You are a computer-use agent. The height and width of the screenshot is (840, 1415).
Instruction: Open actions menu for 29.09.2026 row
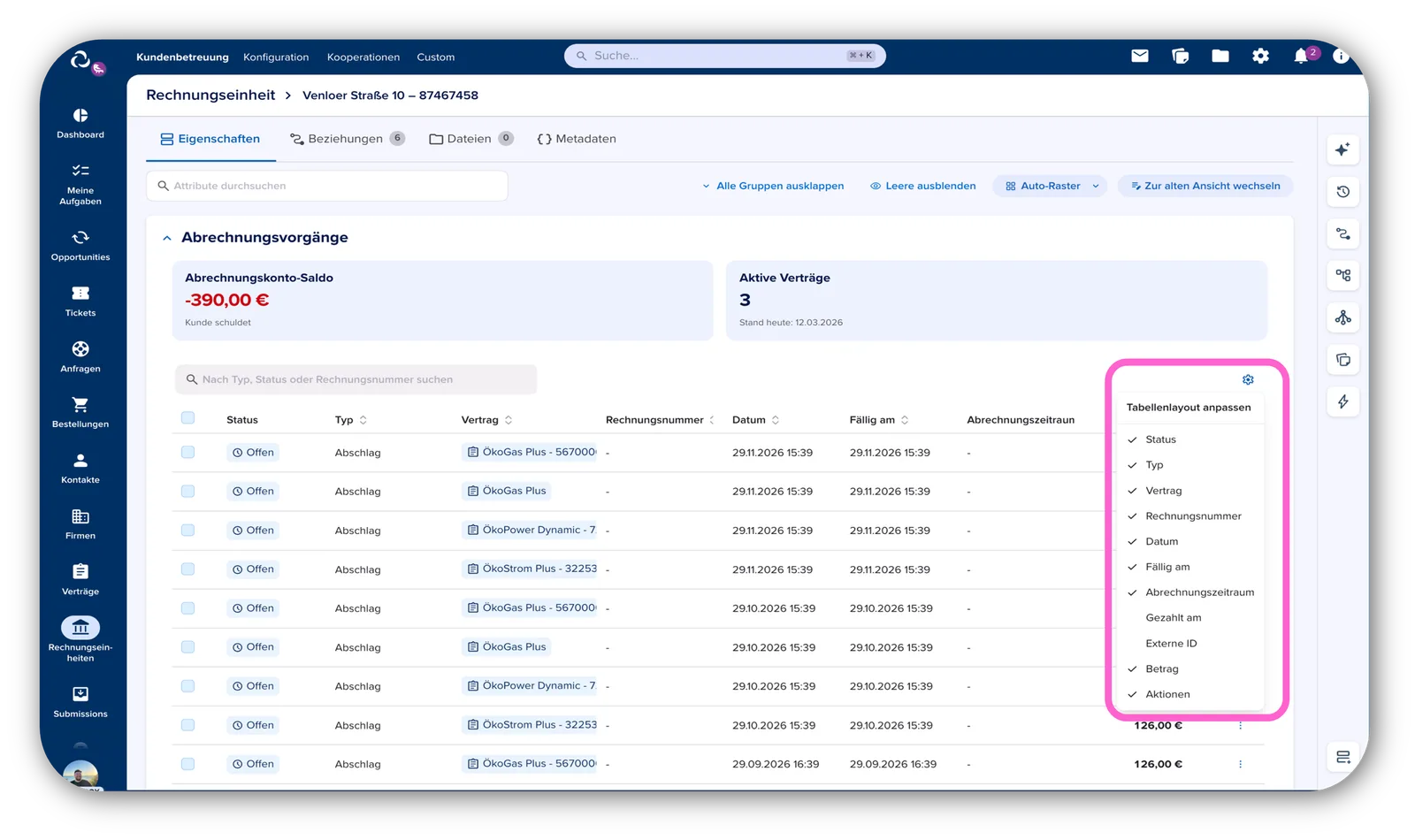pyautogui.click(x=1240, y=764)
